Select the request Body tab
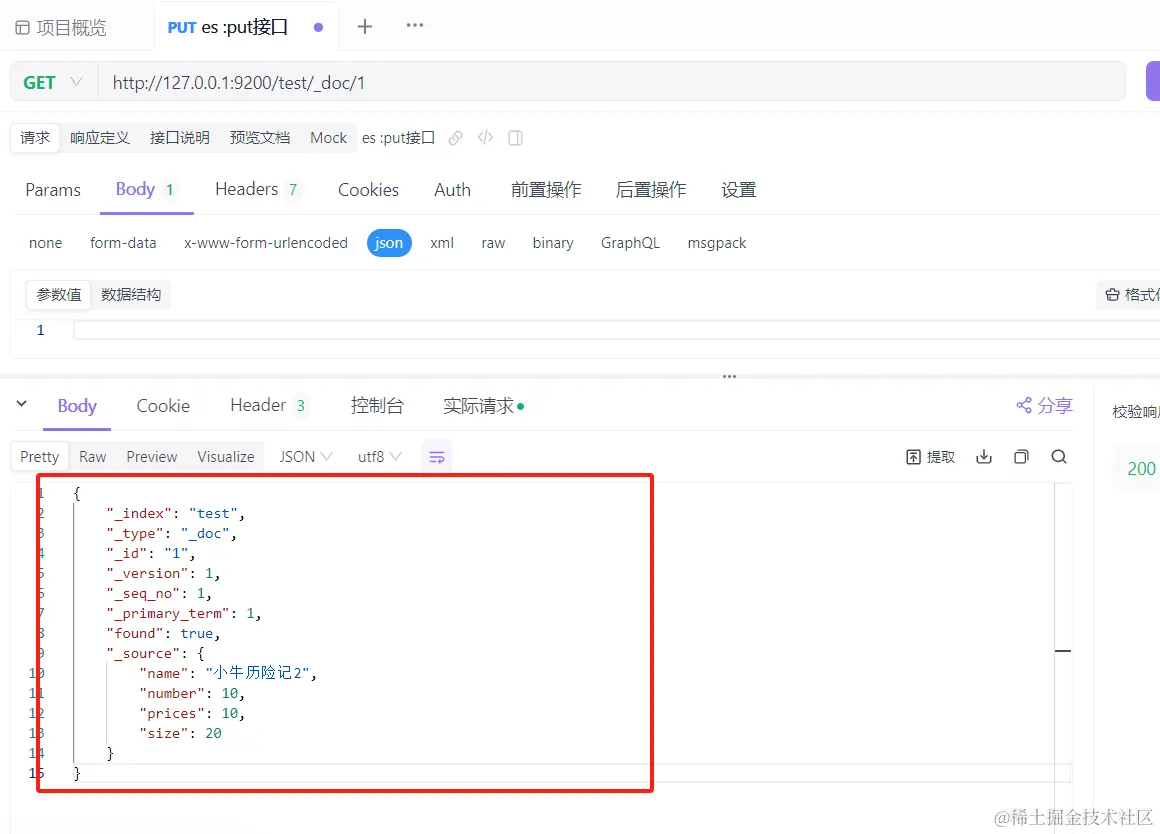 (146, 189)
